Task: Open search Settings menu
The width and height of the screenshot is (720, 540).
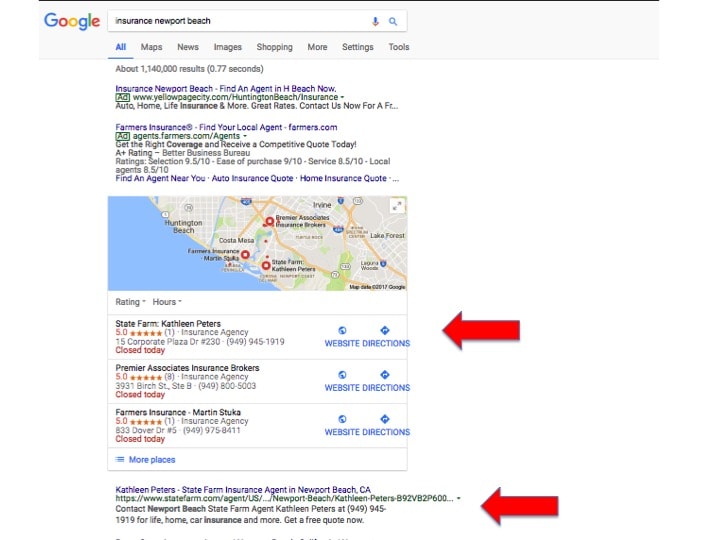Action: click(x=357, y=47)
